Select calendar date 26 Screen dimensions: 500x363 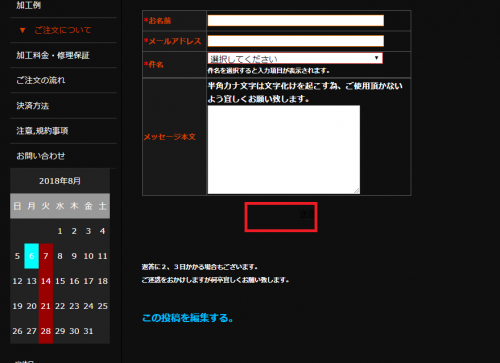pos(17,331)
